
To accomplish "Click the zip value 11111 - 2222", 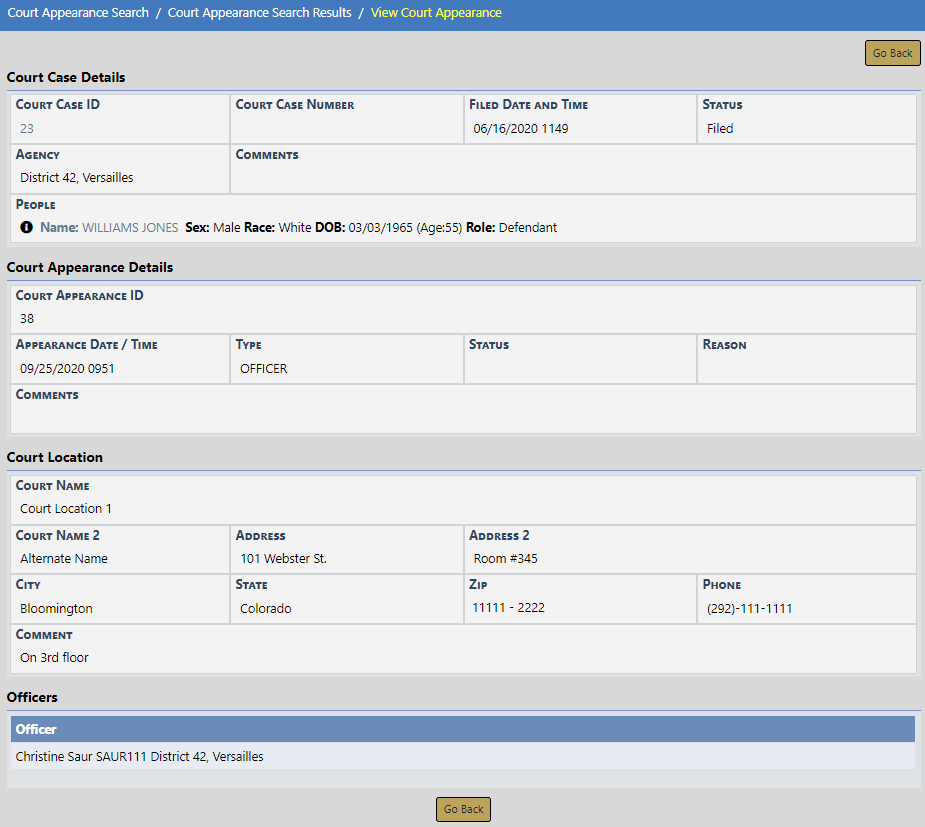I will click(x=509, y=608).
